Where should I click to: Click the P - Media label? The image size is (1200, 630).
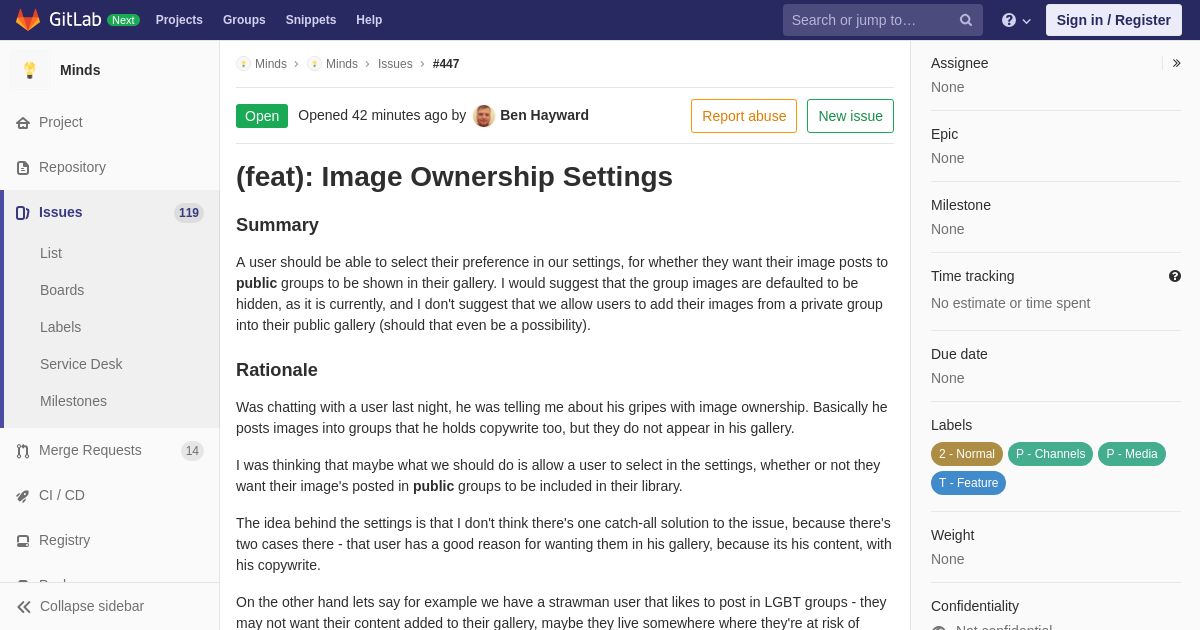(x=1132, y=454)
